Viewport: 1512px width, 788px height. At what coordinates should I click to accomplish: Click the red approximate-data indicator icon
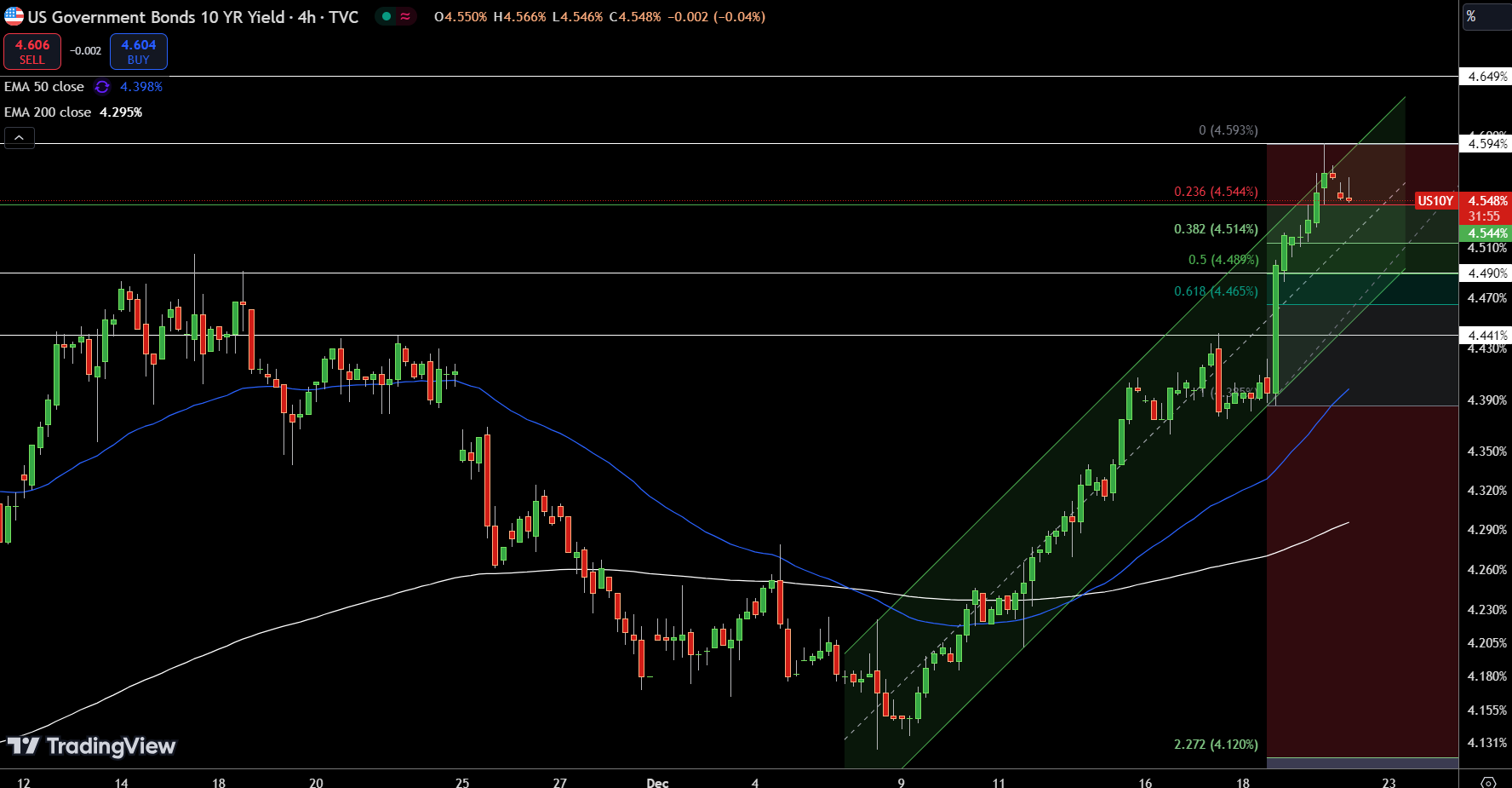coord(405,16)
